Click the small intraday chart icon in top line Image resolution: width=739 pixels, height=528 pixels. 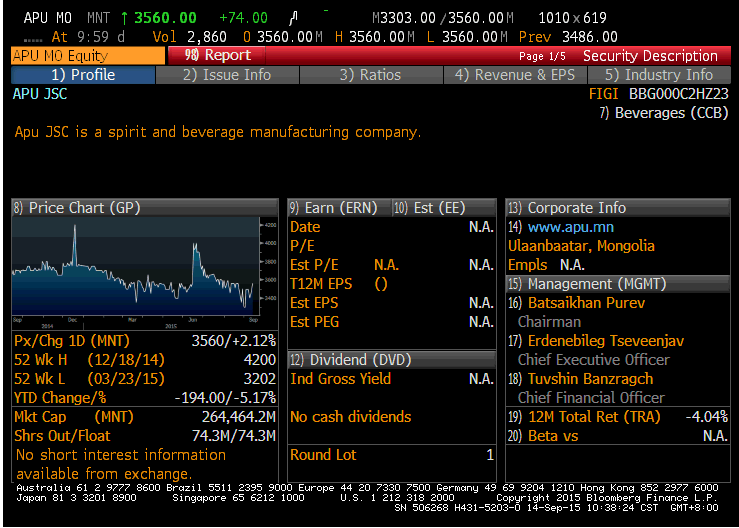click(x=293, y=18)
